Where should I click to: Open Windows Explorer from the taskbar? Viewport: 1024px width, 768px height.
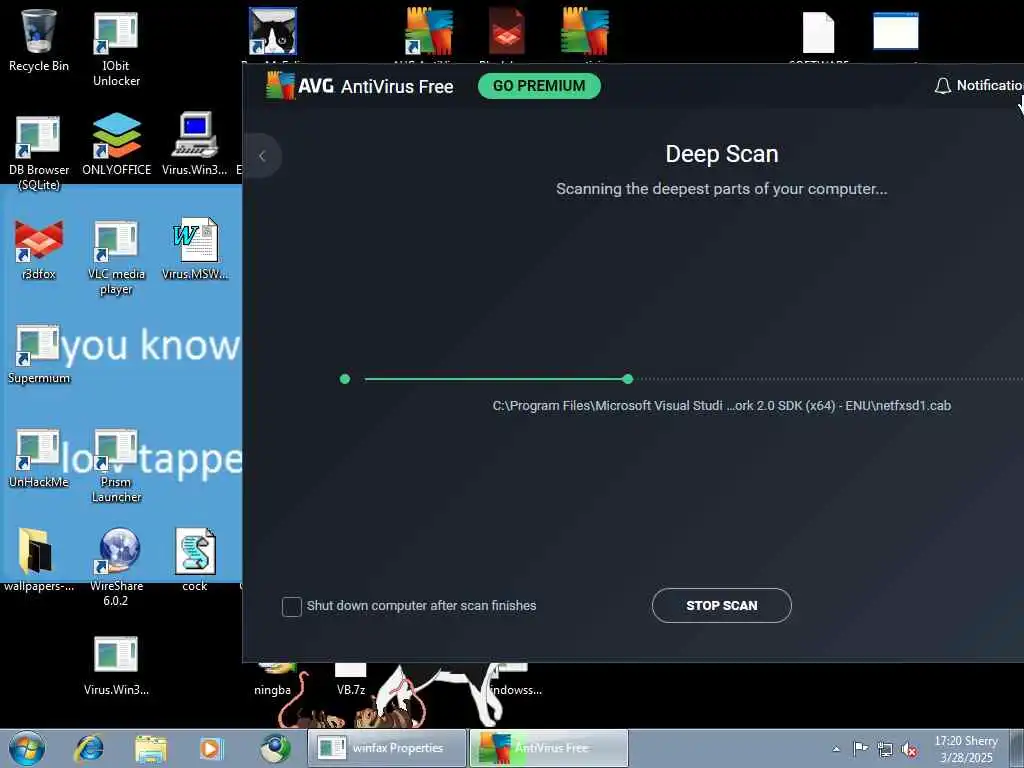coord(151,748)
